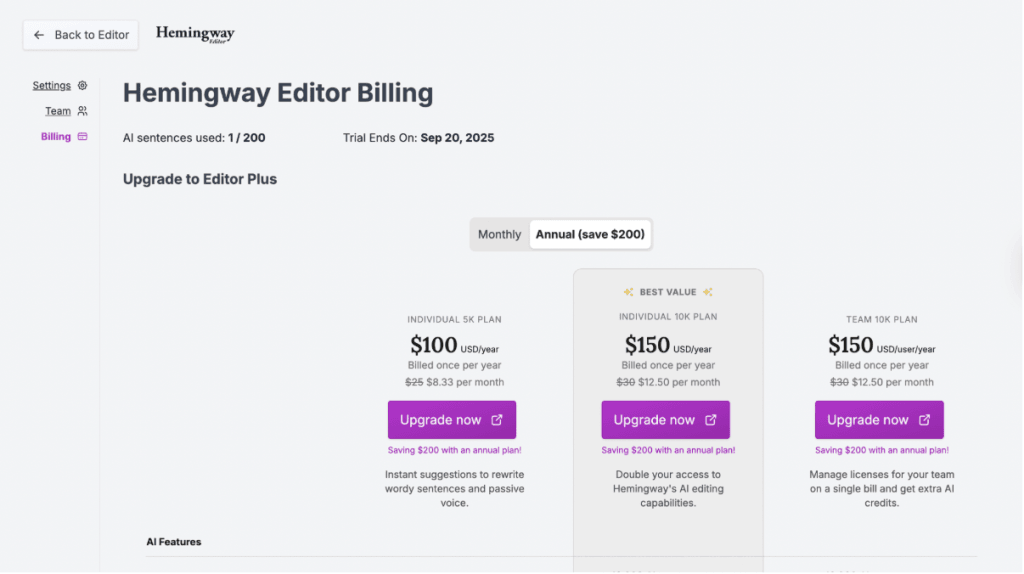Click the Team people icon in sidebar

pos(82,111)
